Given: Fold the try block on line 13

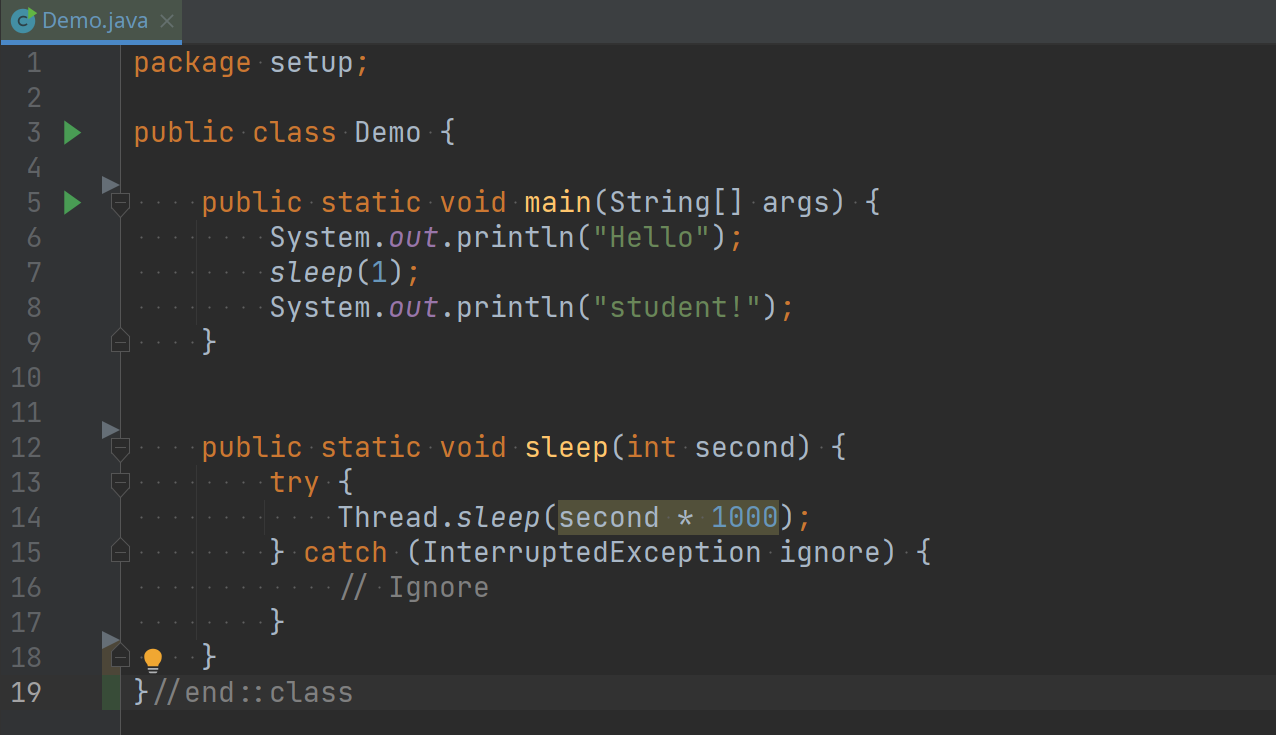Looking at the screenshot, I should point(120,483).
